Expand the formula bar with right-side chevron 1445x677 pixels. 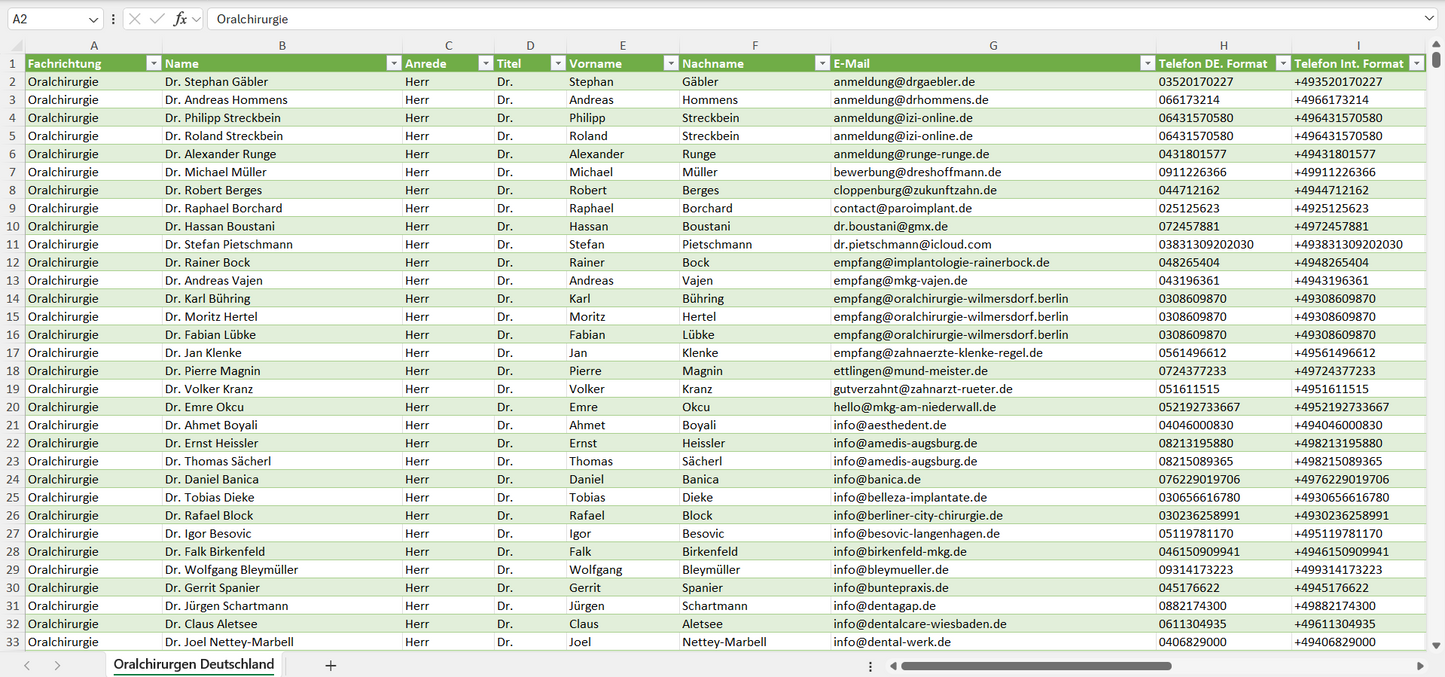(x=1429, y=19)
